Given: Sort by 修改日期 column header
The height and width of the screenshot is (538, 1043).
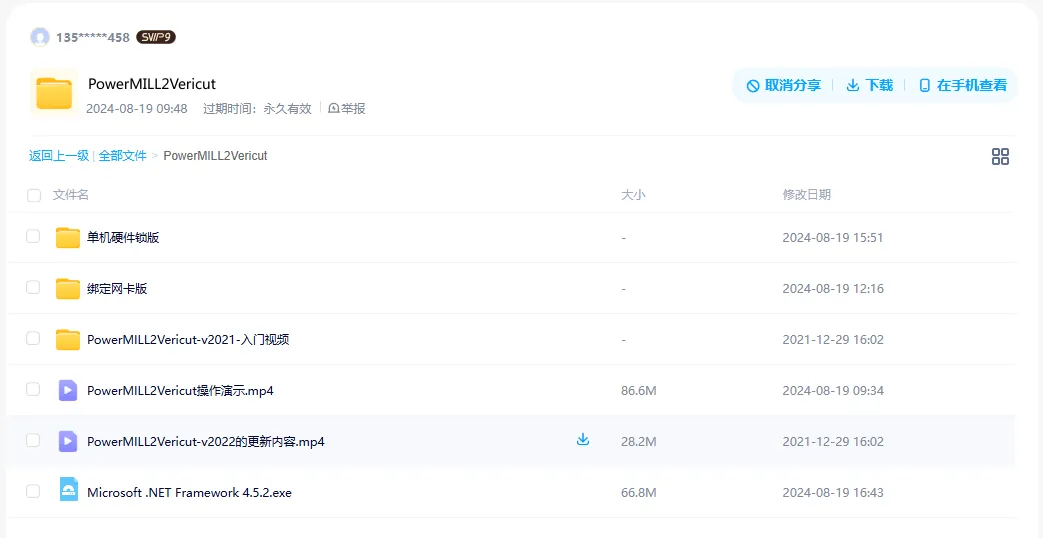Looking at the screenshot, I should [806, 195].
